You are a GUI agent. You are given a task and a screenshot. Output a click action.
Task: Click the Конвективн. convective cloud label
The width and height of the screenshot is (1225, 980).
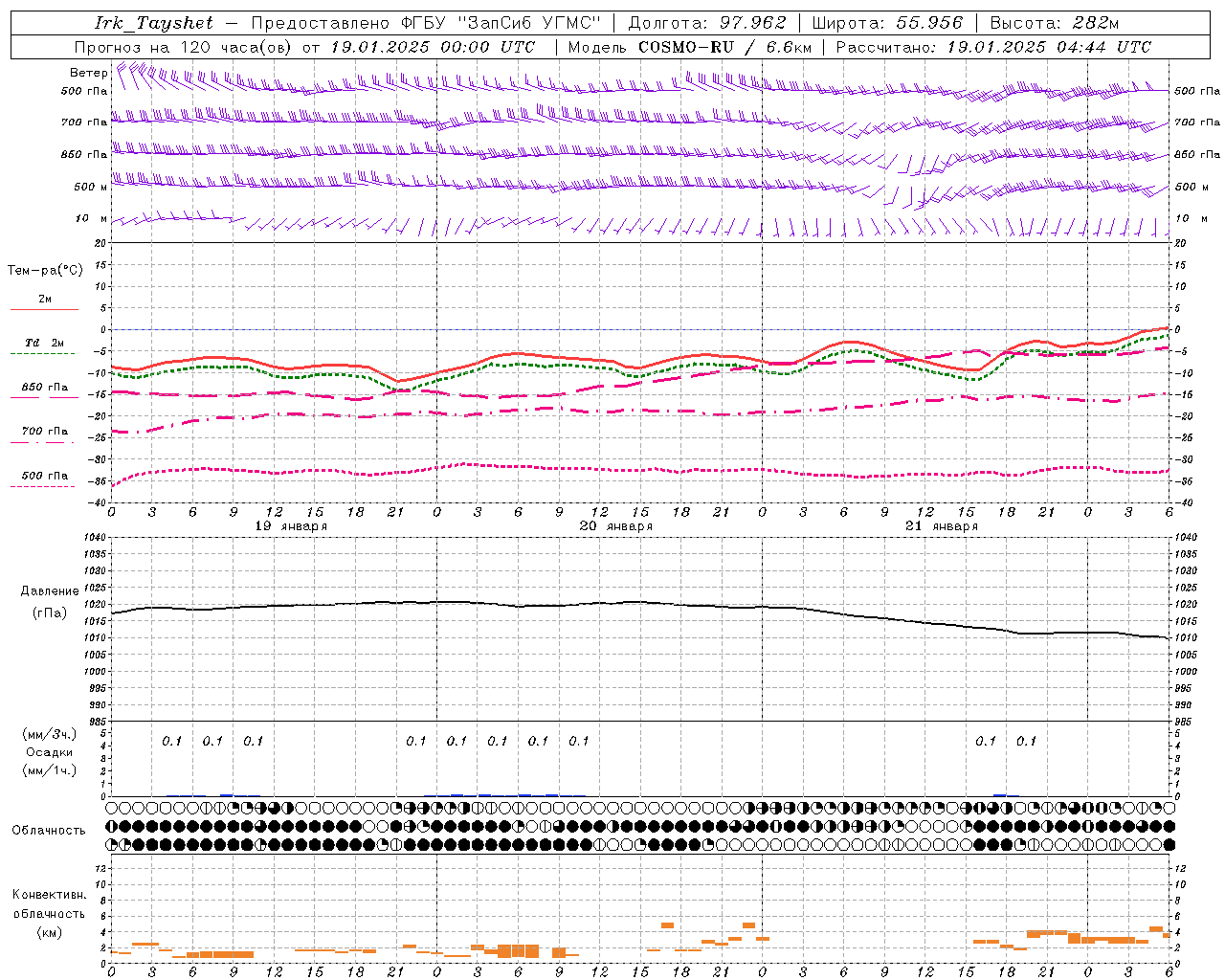pos(50,895)
